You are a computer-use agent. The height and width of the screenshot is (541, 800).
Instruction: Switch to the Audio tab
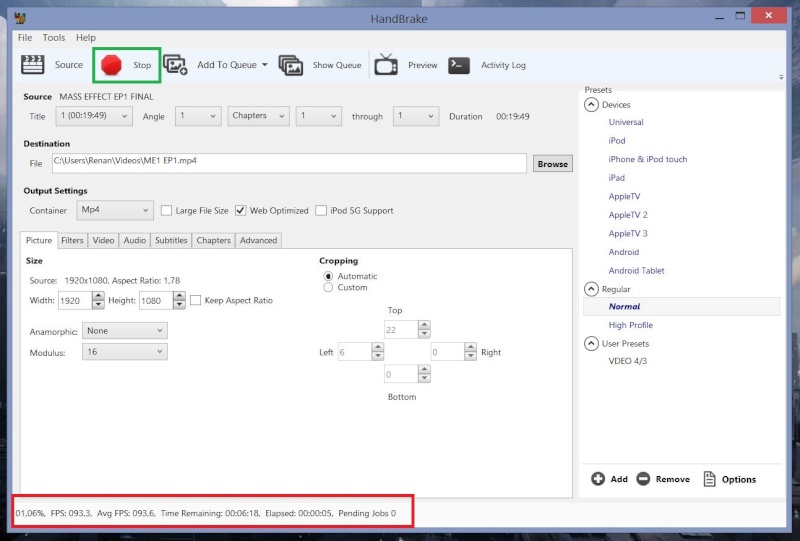click(135, 240)
